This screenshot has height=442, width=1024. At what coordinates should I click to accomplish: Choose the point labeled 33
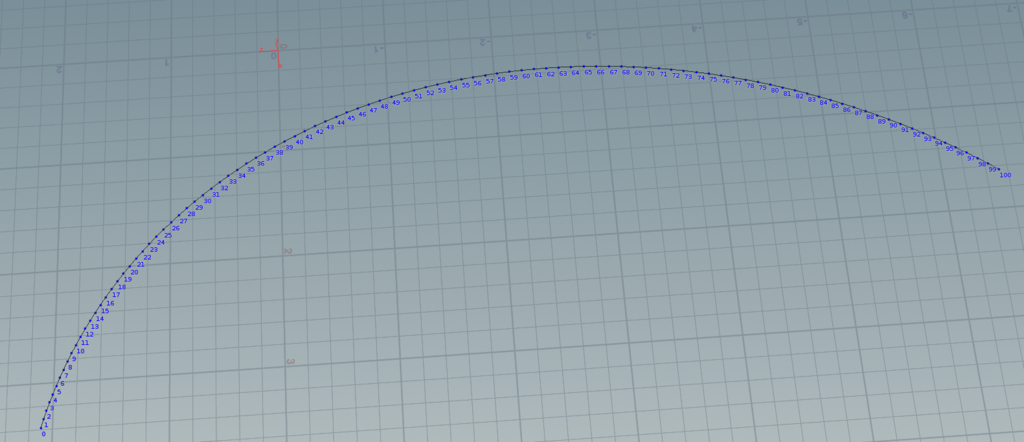click(x=233, y=182)
